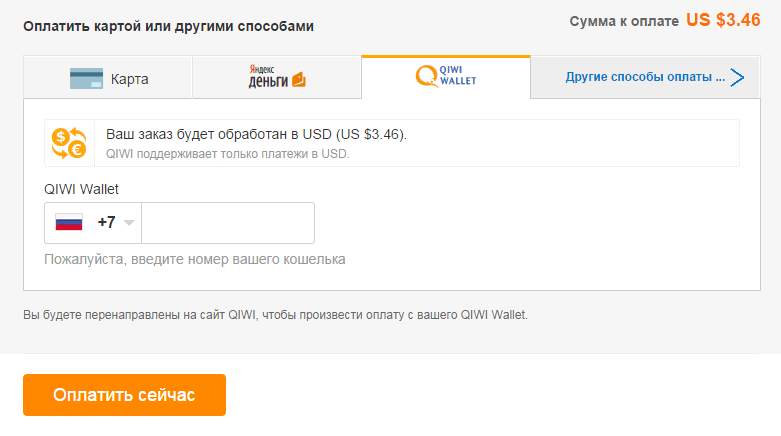This screenshot has width=781, height=436.
Task: Click the QIWI поддерживает только платежи note
Action: tap(228, 153)
